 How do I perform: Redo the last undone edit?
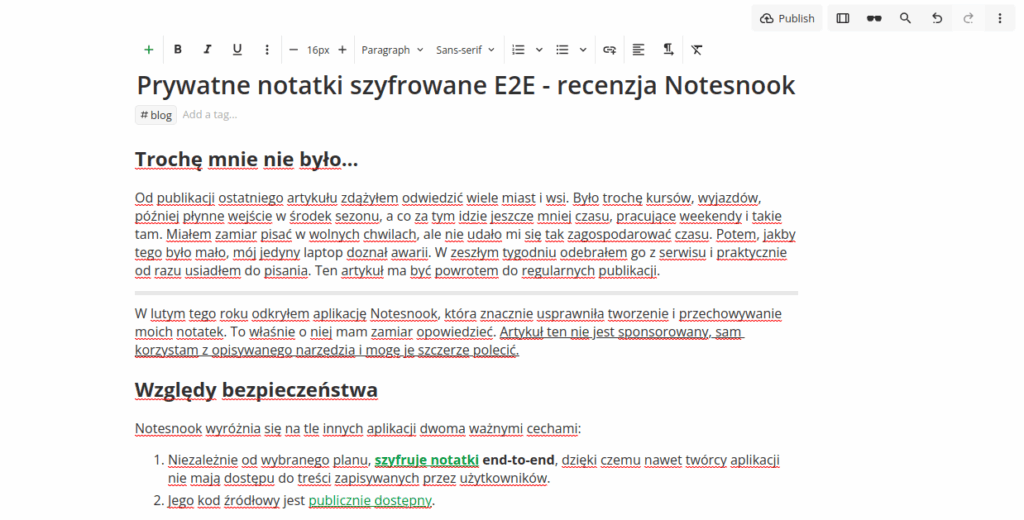(968, 18)
